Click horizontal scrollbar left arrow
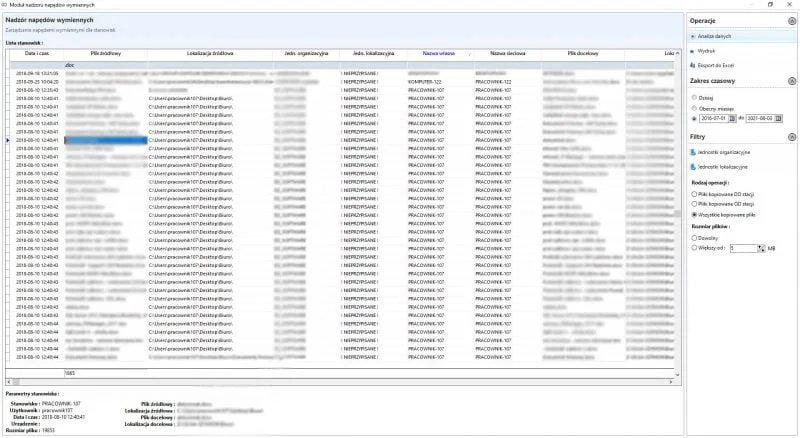Screen dimensions: 800x438 tap(8, 382)
